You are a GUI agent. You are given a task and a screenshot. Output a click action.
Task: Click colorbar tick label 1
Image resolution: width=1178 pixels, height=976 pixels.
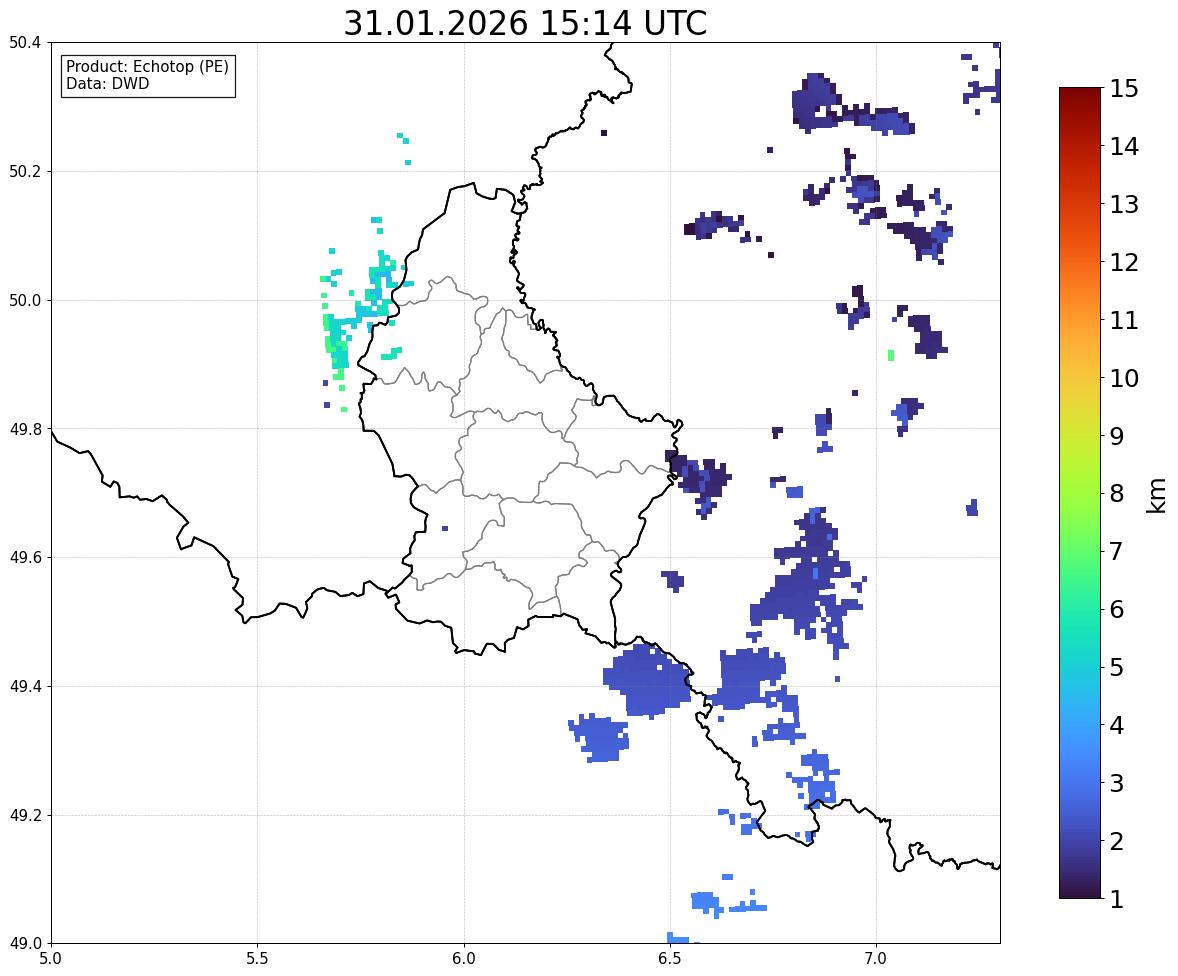pyautogui.click(x=1117, y=899)
